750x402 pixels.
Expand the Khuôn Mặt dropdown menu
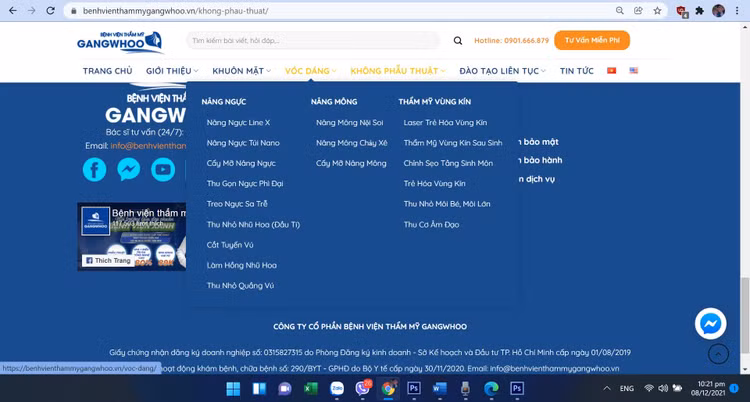[241, 71]
